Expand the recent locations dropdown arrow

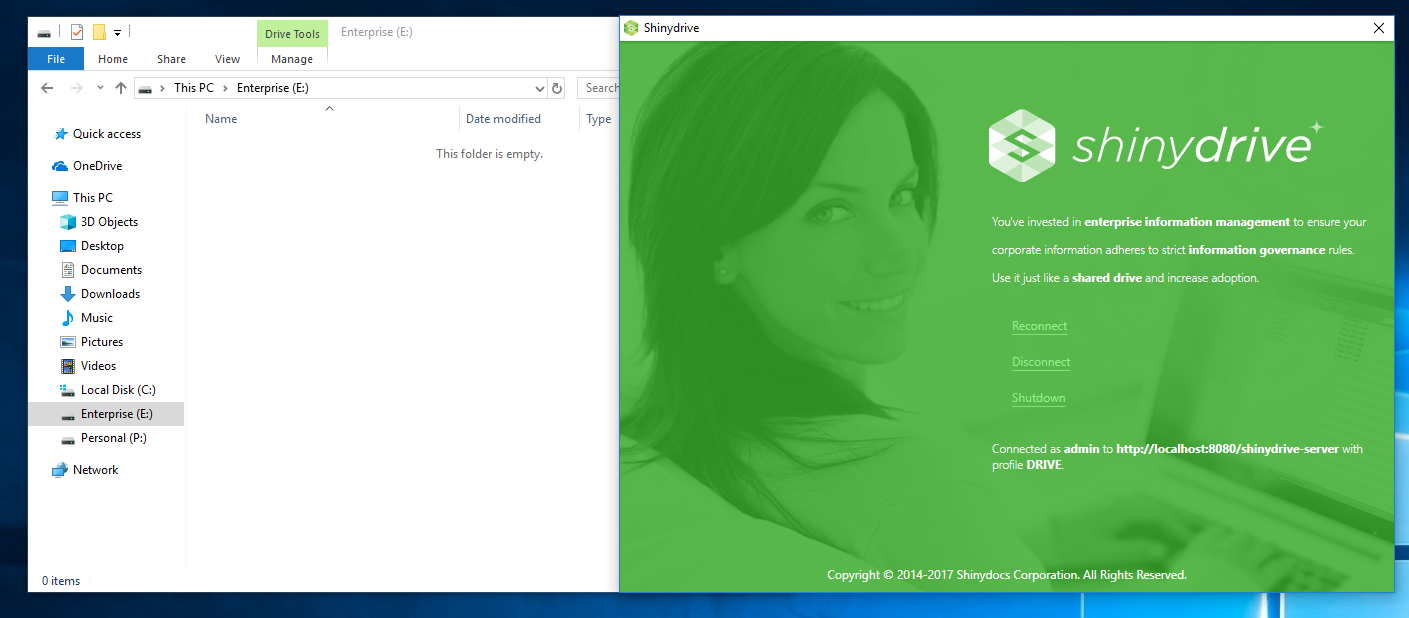click(100, 88)
